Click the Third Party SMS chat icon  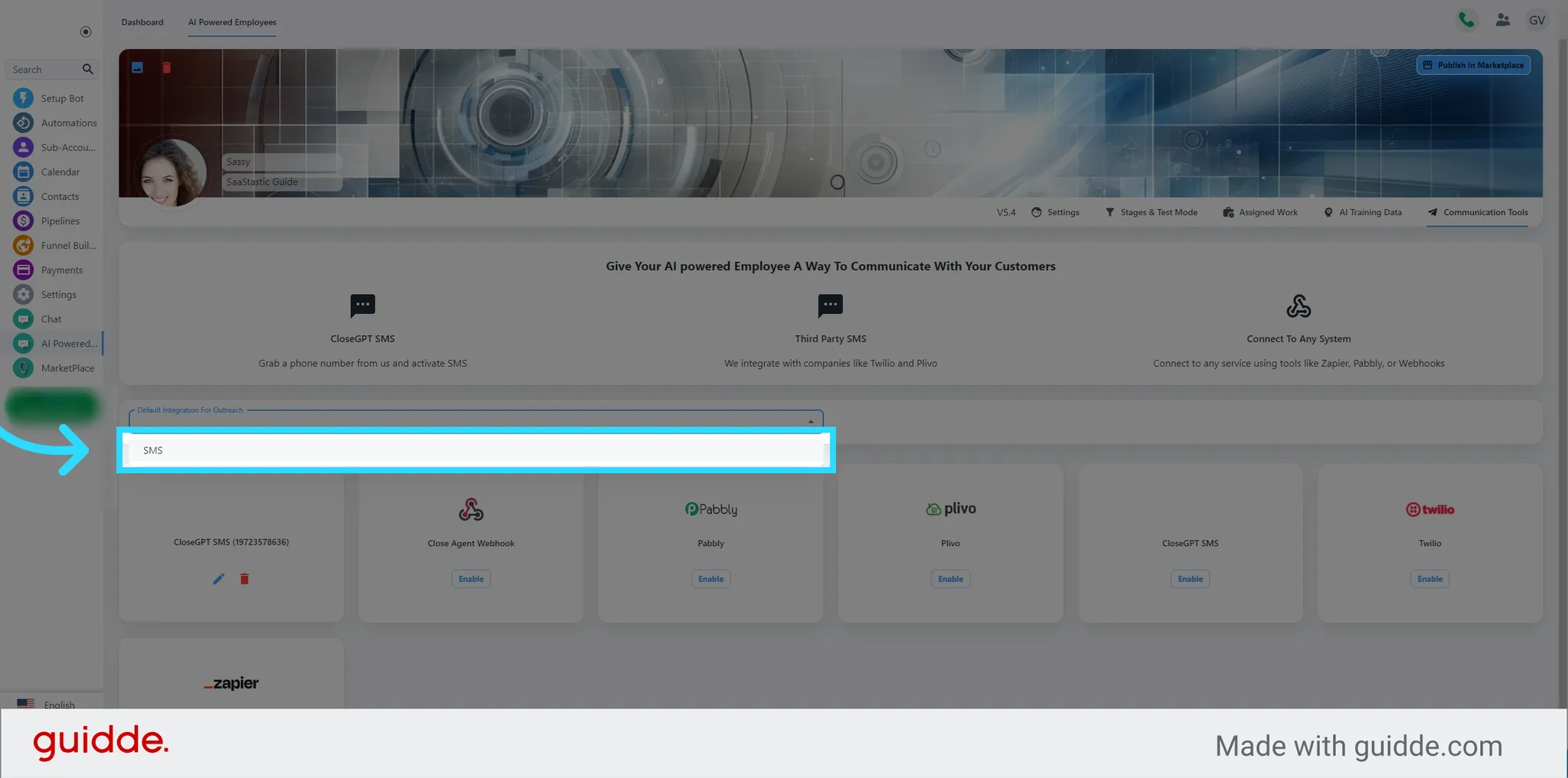[x=831, y=306]
